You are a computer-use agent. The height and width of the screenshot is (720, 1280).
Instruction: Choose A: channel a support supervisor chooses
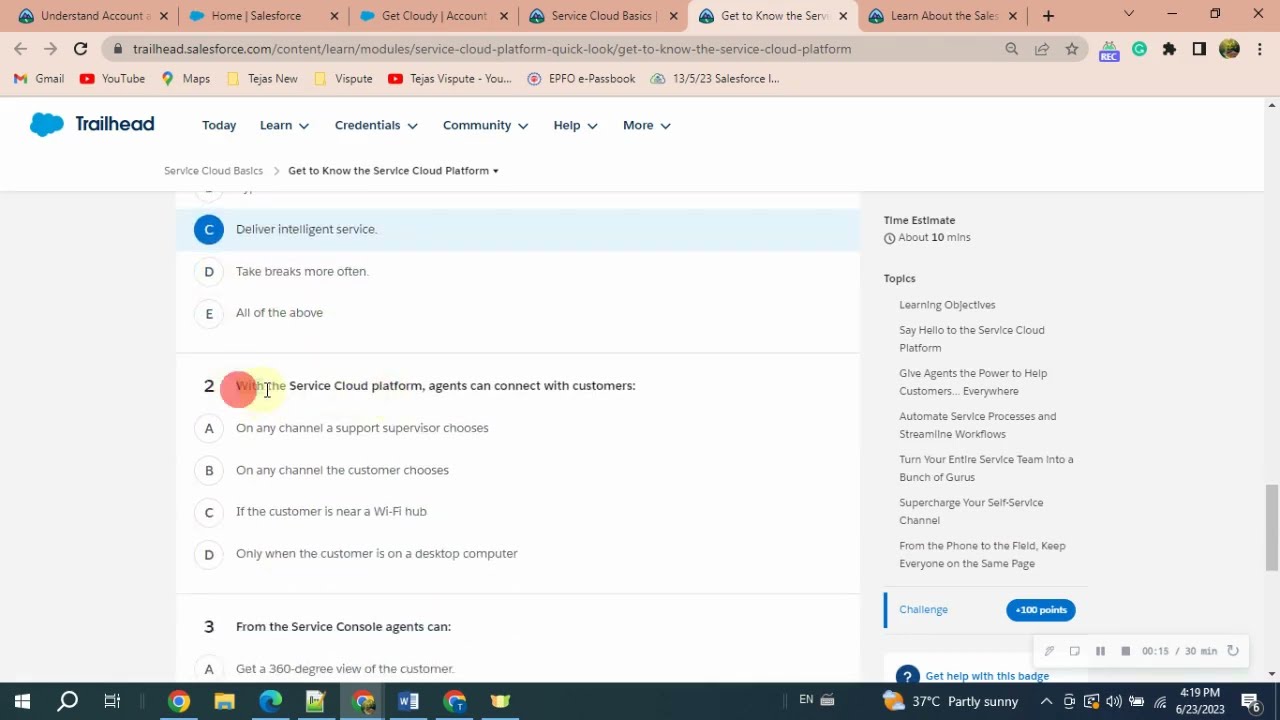(518, 428)
